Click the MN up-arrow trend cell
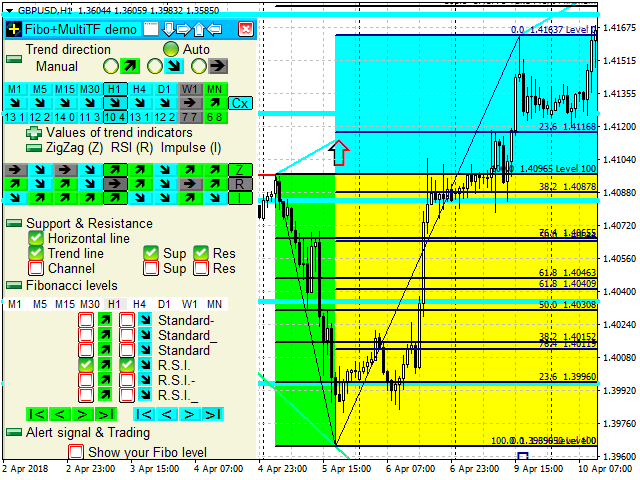Screen dimensions: 640x480 point(215,103)
